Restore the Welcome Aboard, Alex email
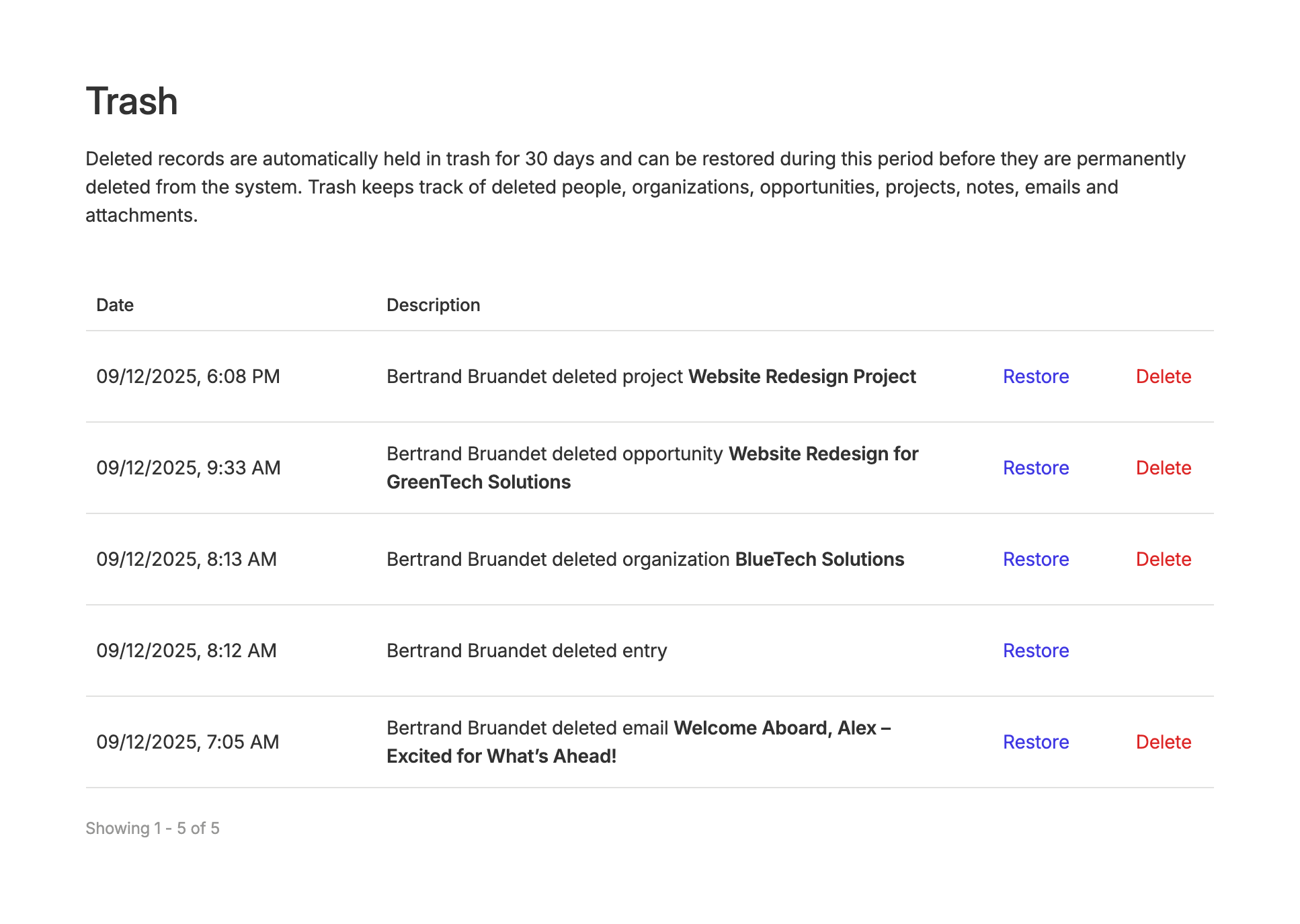 click(1035, 742)
